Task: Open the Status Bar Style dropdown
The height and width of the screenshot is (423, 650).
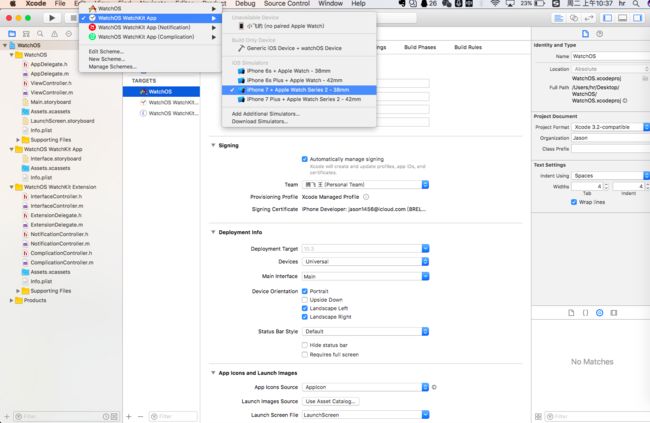Action: pyautogui.click(x=365, y=331)
